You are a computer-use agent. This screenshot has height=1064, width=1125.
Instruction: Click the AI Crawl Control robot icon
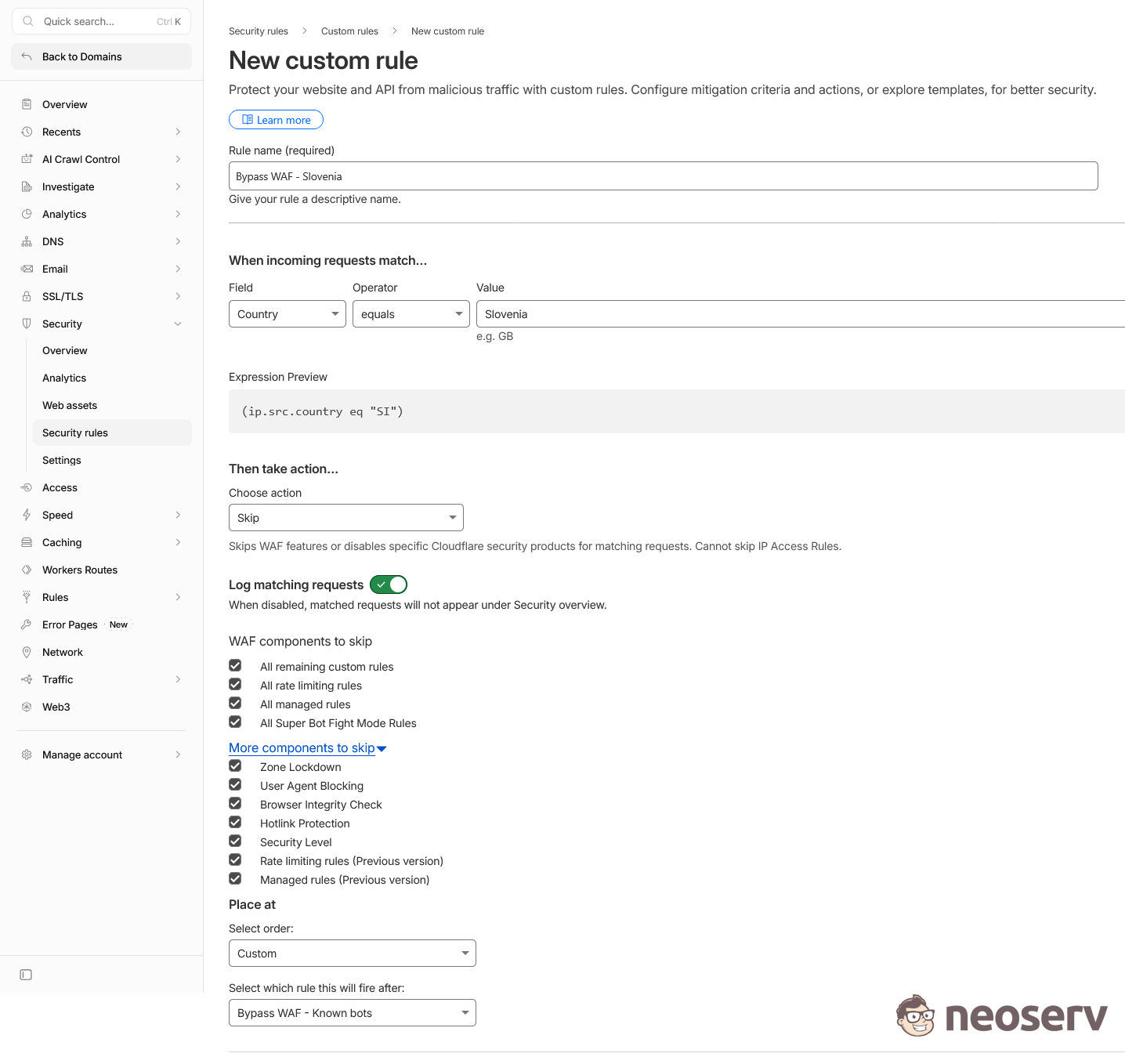[x=27, y=159]
